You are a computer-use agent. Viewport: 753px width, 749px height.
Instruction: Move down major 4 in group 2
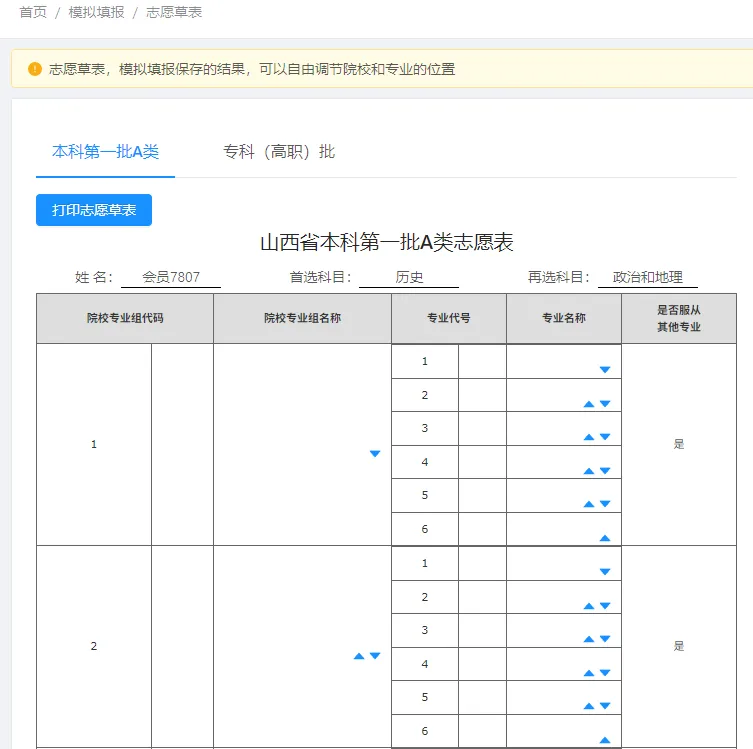(x=605, y=673)
